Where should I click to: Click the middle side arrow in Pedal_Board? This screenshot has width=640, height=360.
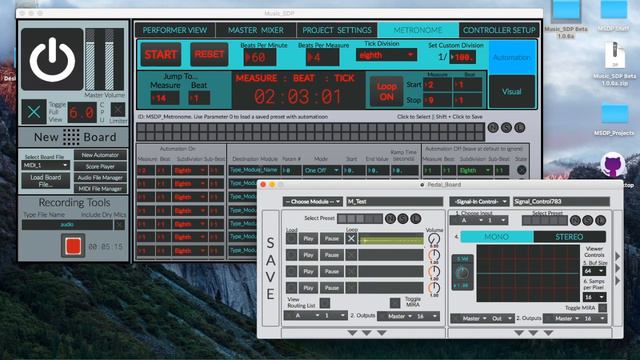click(x=618, y=269)
